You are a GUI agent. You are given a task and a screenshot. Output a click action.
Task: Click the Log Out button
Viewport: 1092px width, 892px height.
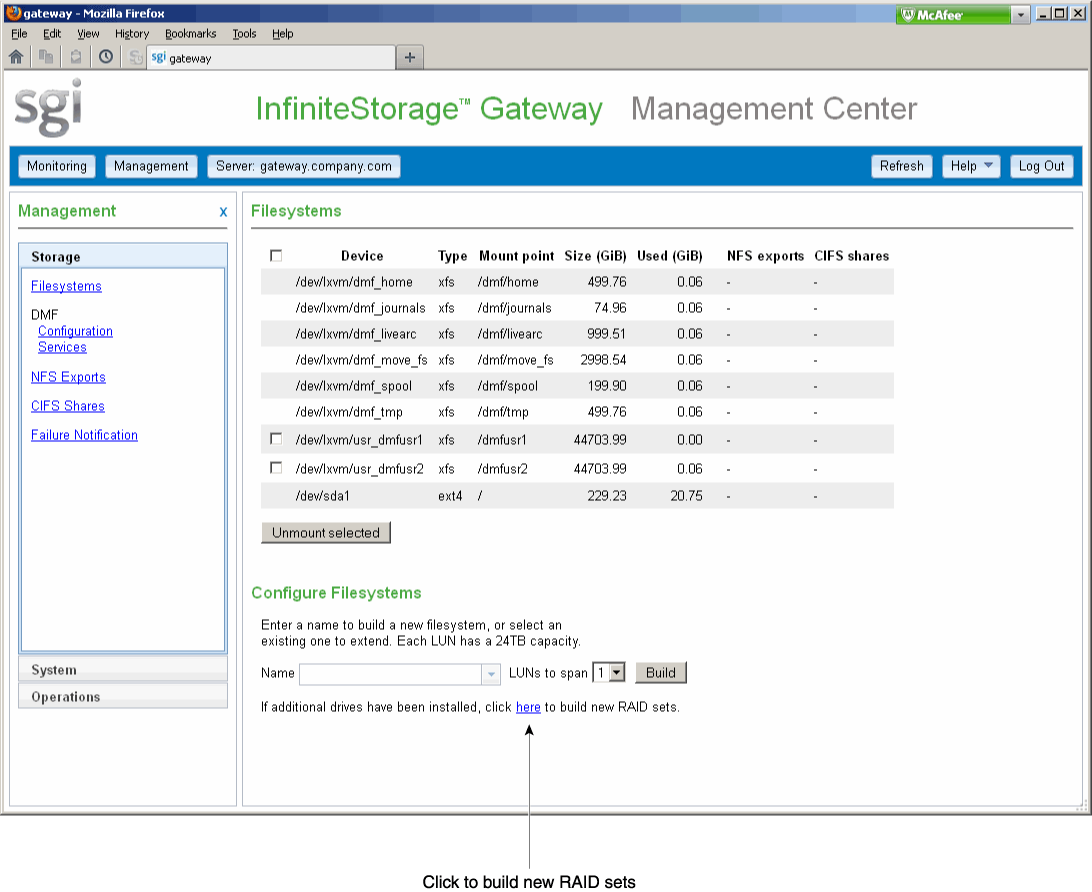(x=1041, y=166)
